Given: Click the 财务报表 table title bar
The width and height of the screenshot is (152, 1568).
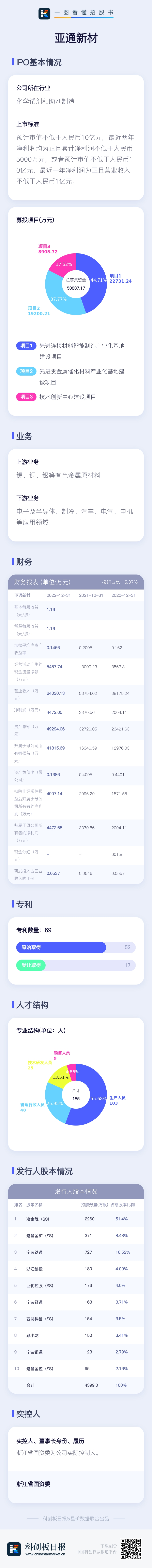Looking at the screenshot, I should (x=76, y=582).
